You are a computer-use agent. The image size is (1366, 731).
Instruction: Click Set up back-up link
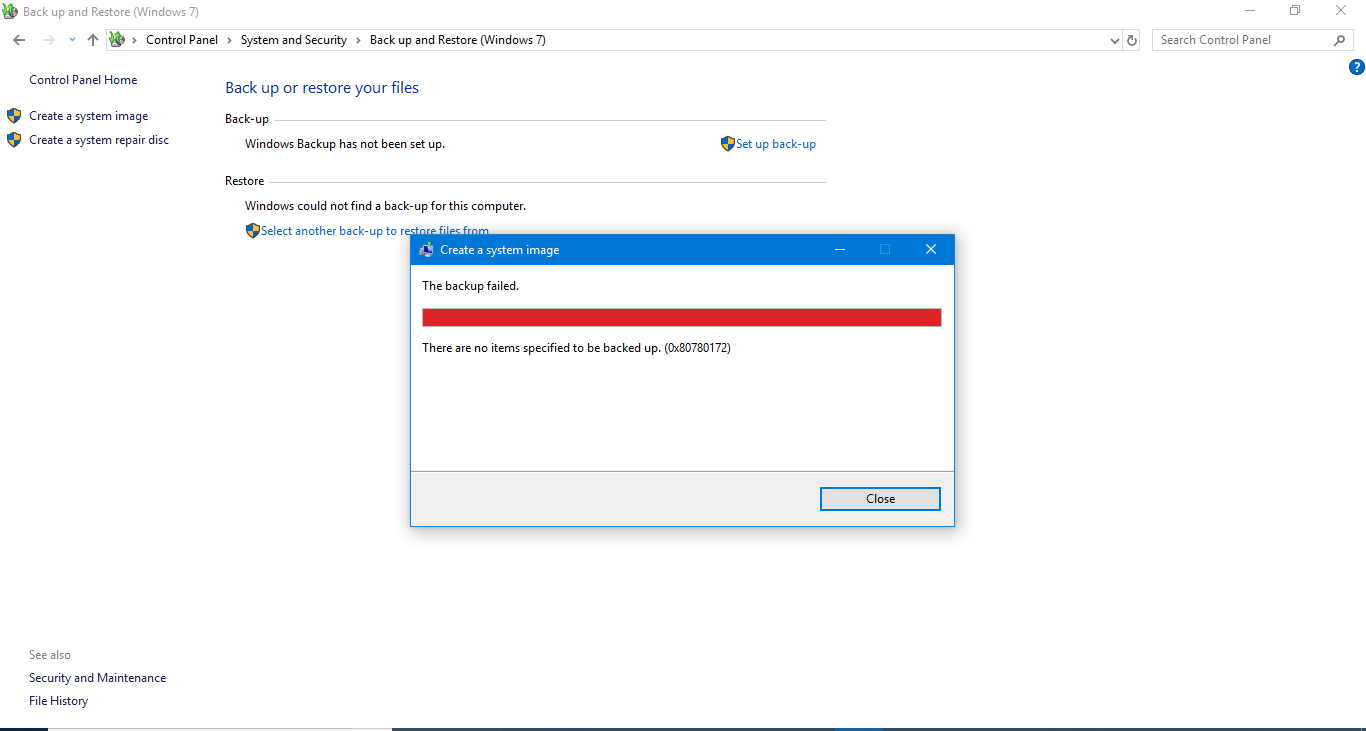[x=776, y=144]
